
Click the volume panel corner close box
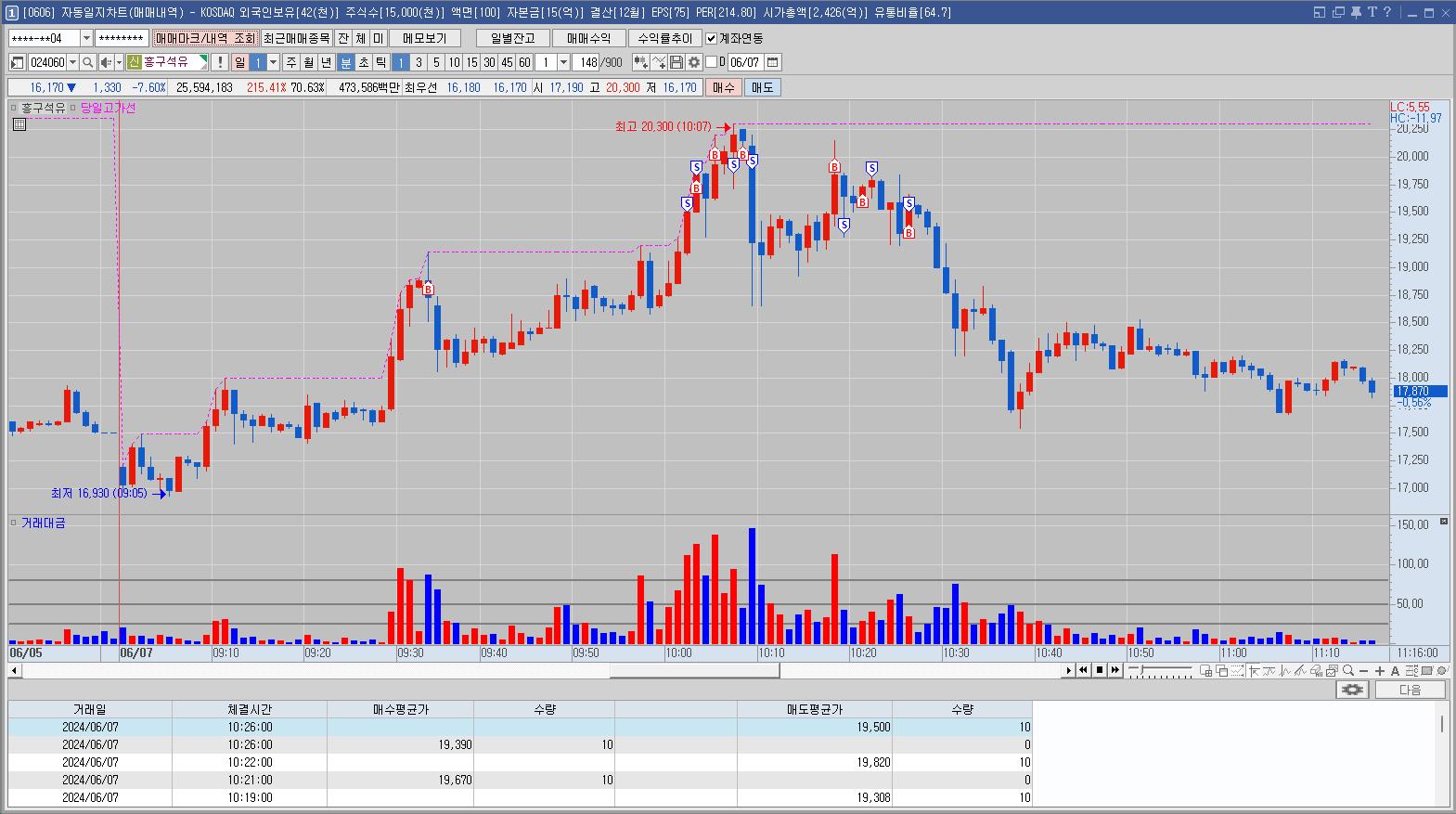[1443, 522]
